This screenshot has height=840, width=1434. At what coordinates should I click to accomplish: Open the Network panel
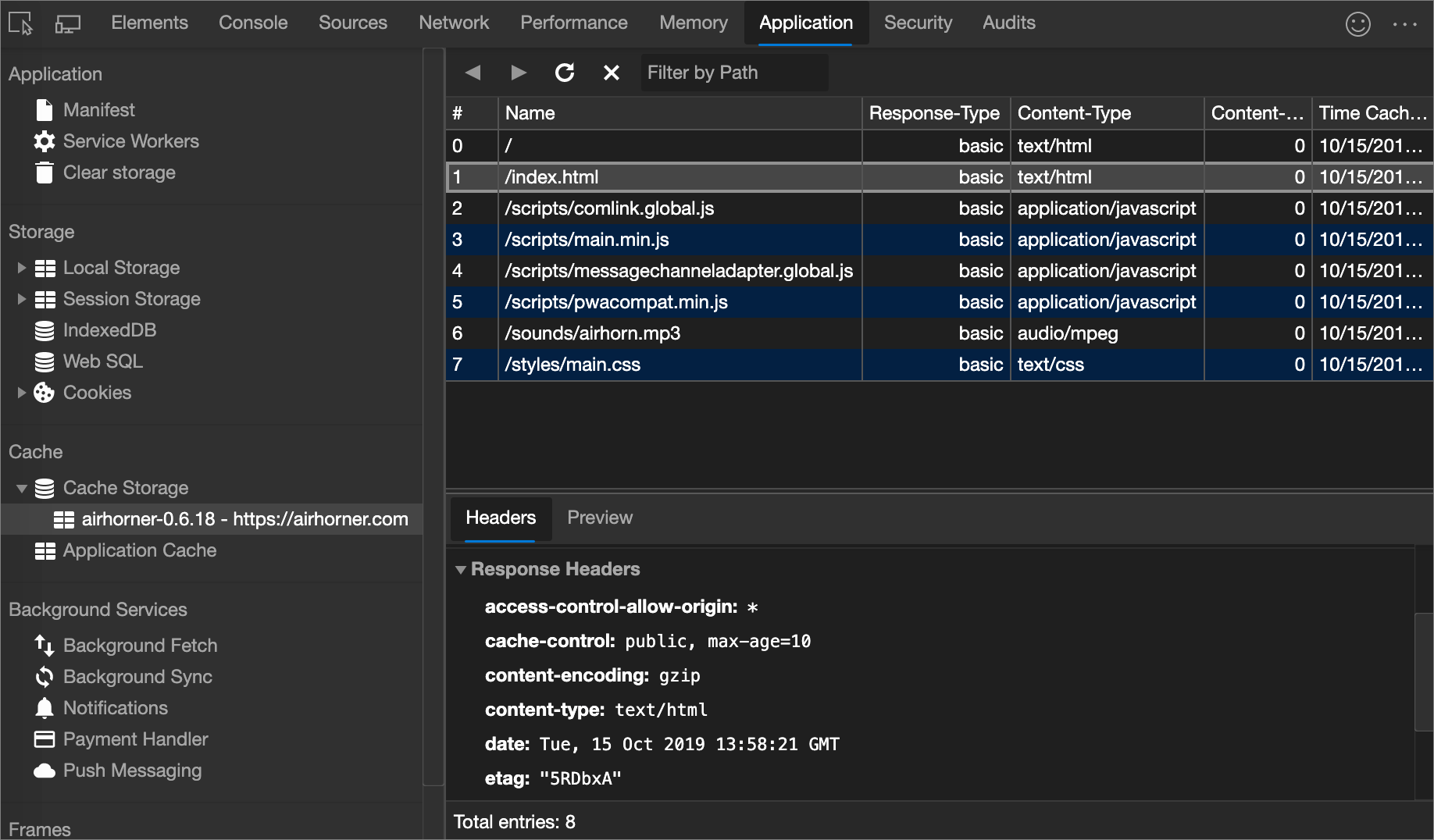pos(454,23)
